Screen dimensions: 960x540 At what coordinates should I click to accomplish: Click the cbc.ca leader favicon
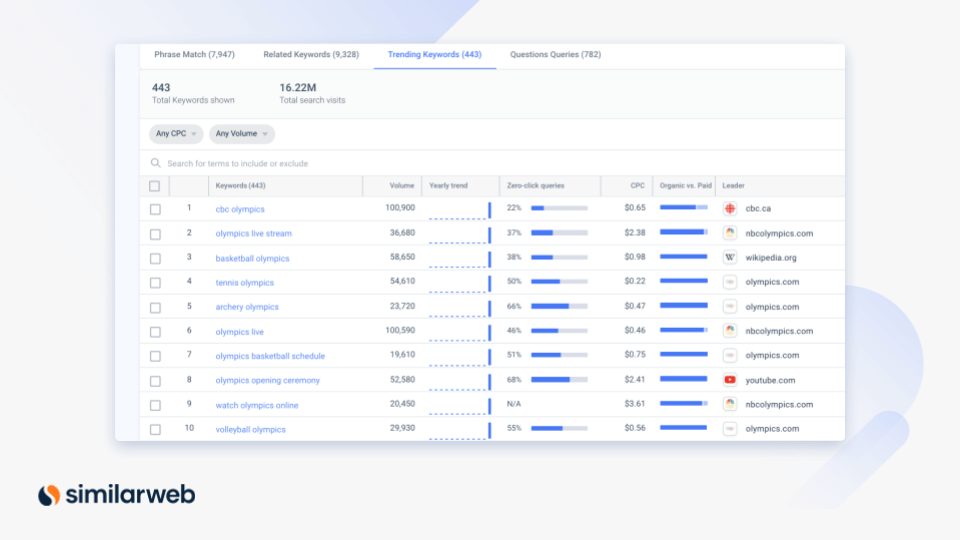point(730,209)
